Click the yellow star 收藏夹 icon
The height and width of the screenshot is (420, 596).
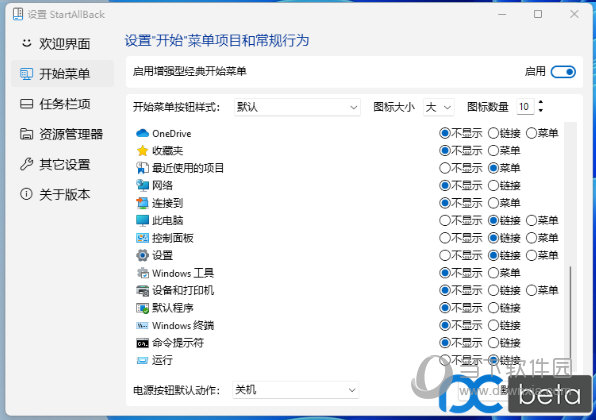(142, 151)
